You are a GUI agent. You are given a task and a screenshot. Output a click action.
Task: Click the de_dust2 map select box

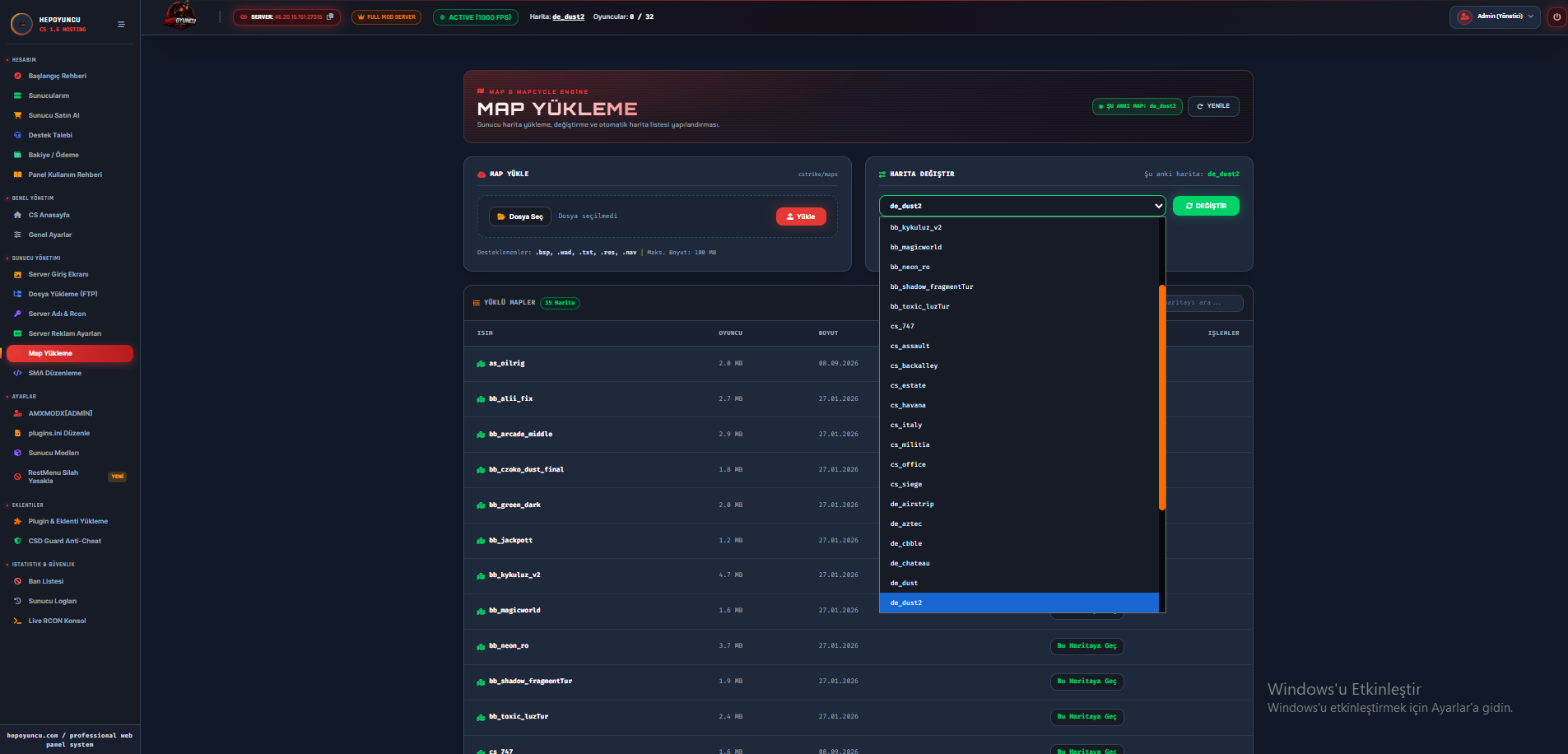pos(1022,206)
